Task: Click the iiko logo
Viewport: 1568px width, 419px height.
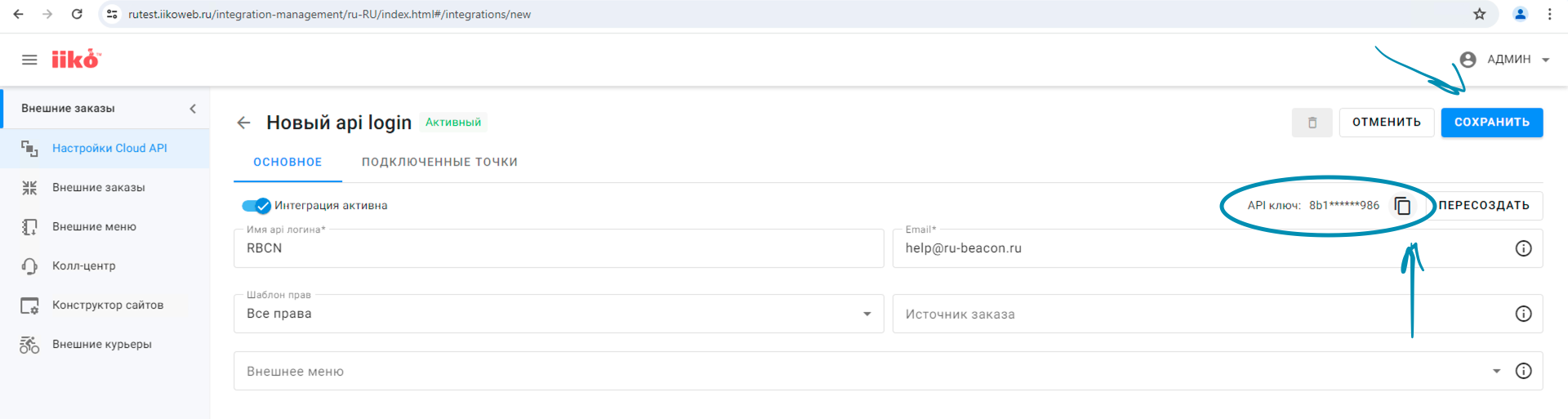Action: pyautogui.click(x=75, y=59)
